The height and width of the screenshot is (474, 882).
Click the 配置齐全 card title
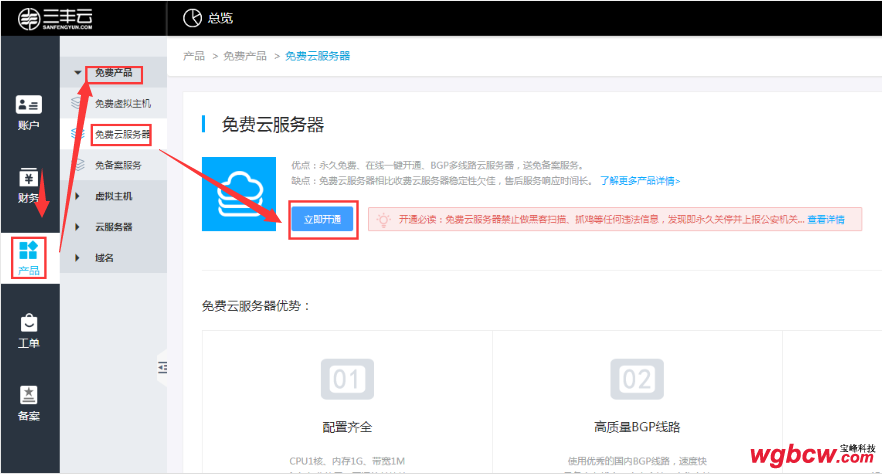[x=347, y=427]
